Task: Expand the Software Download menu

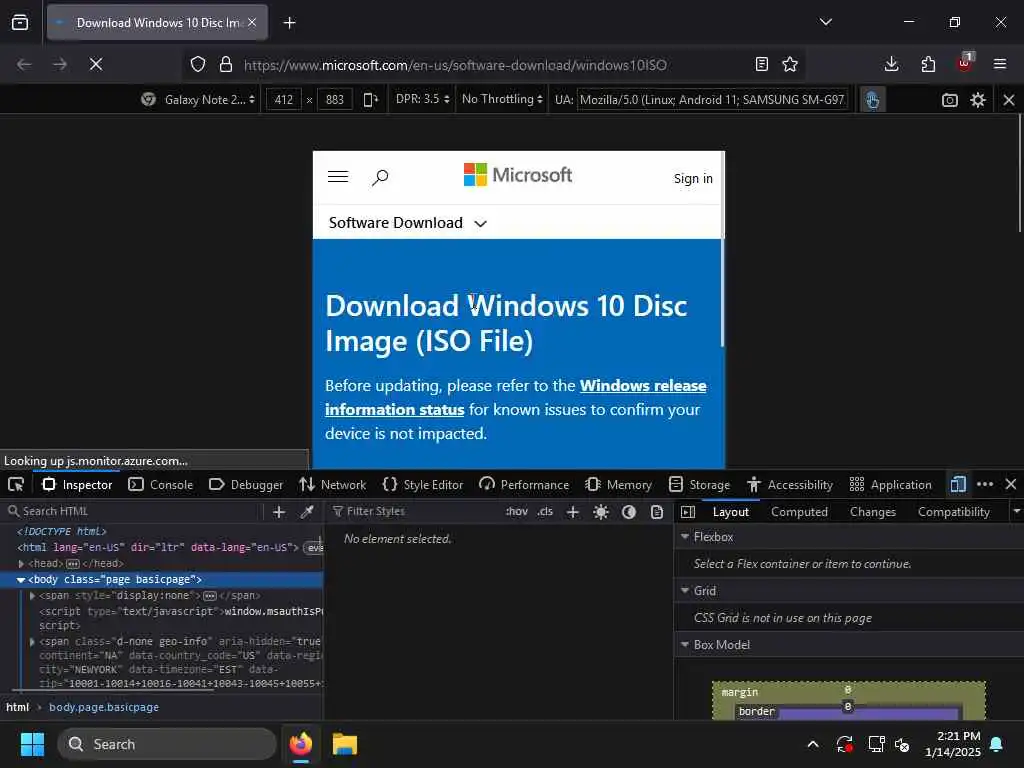Action: pos(408,223)
